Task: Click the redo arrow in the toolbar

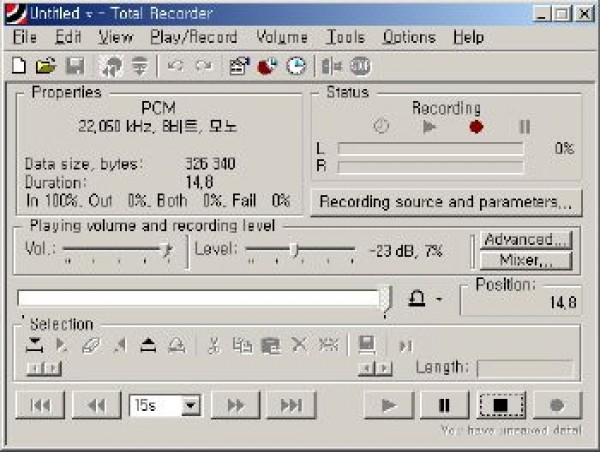Action: (204, 66)
